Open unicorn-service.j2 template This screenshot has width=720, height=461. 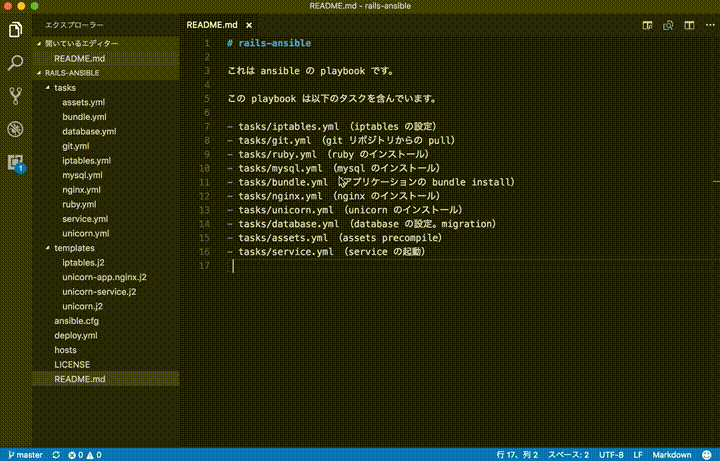coord(99,292)
